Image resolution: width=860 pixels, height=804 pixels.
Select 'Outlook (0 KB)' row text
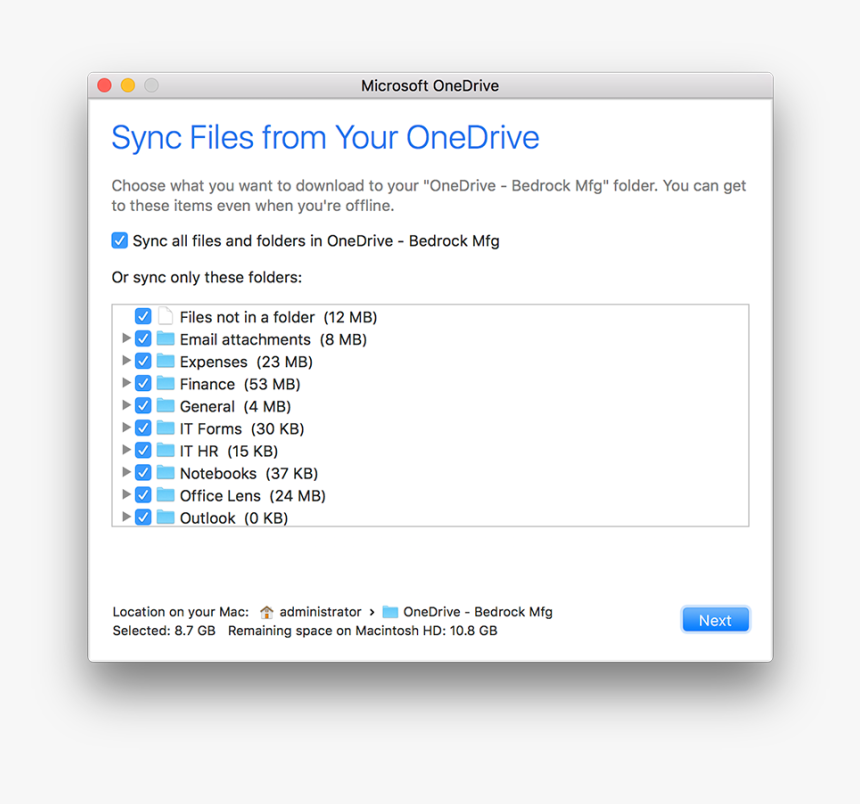[234, 518]
